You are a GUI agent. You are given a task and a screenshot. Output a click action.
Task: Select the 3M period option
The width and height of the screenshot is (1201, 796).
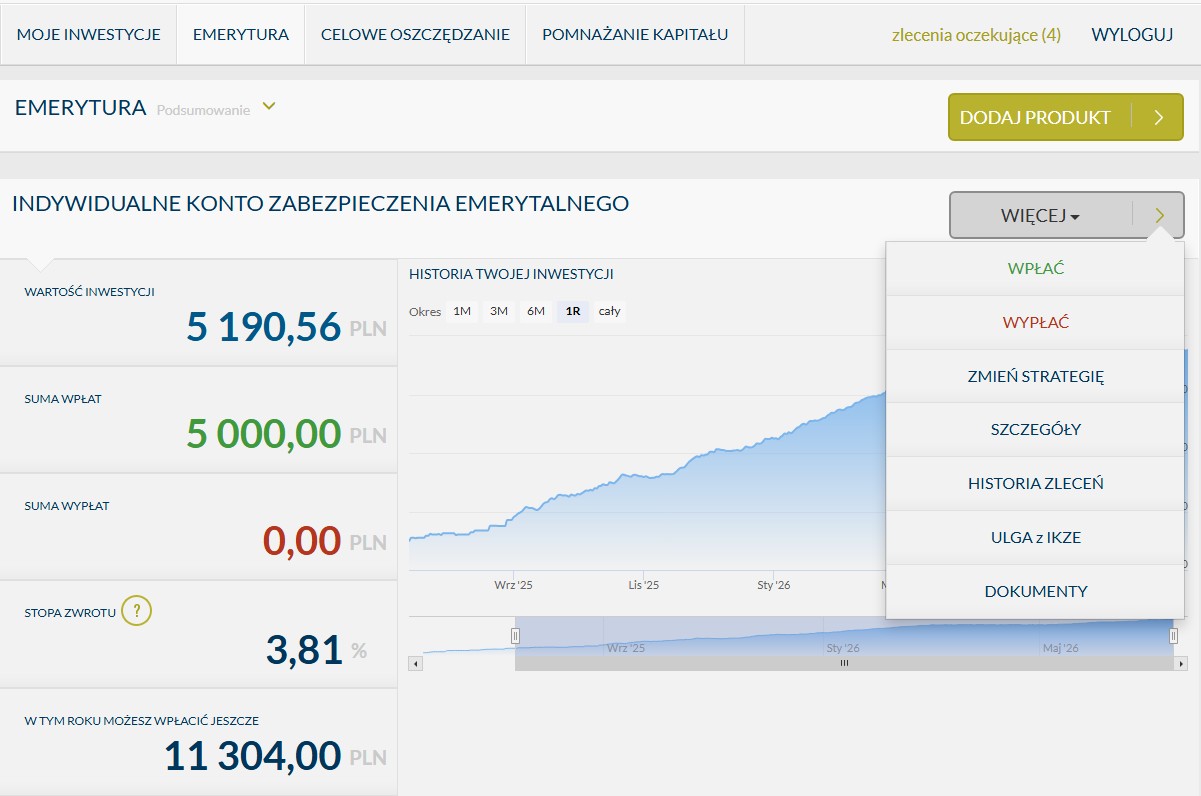click(499, 311)
